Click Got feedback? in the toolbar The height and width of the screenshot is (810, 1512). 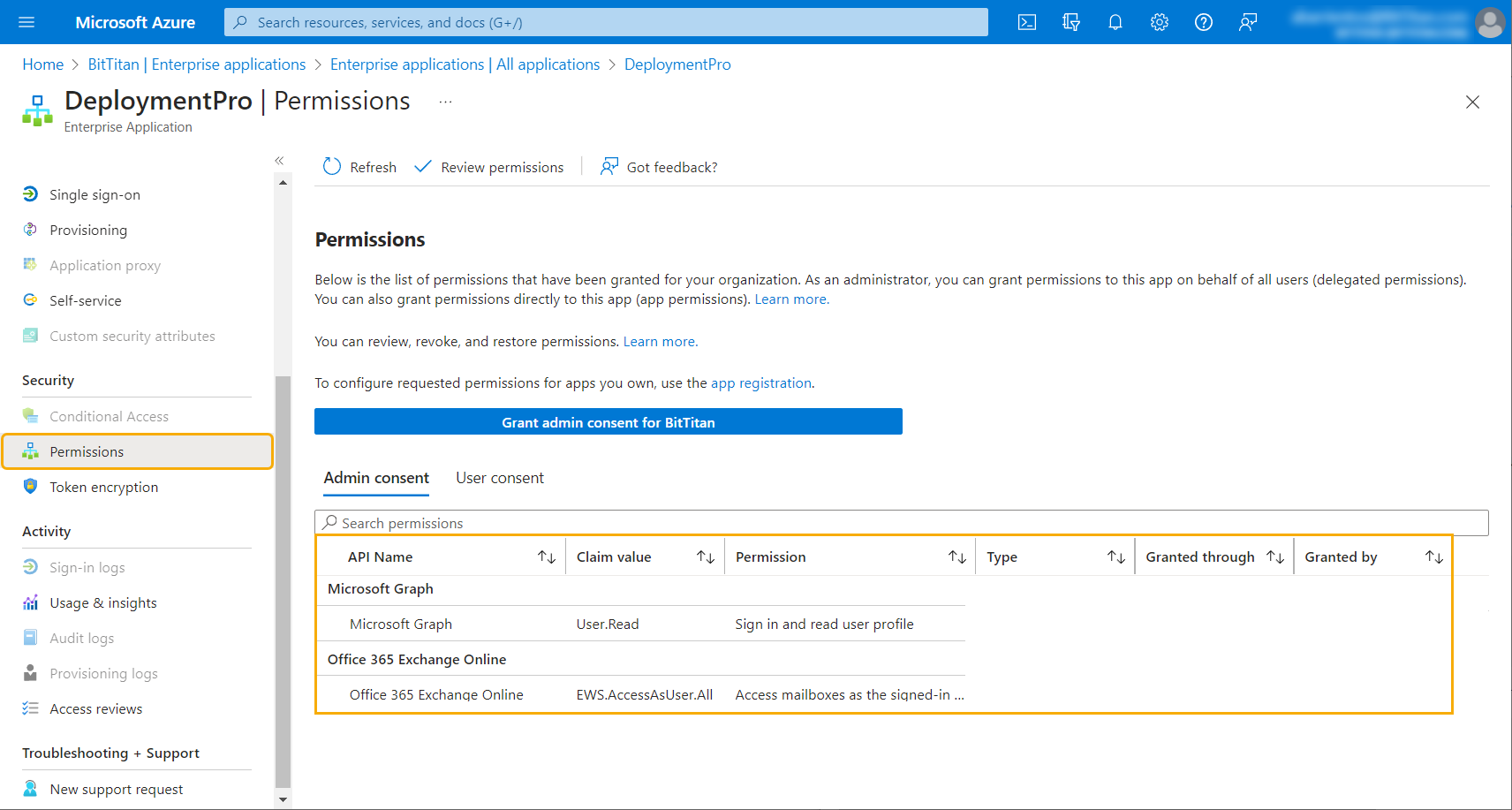[659, 167]
